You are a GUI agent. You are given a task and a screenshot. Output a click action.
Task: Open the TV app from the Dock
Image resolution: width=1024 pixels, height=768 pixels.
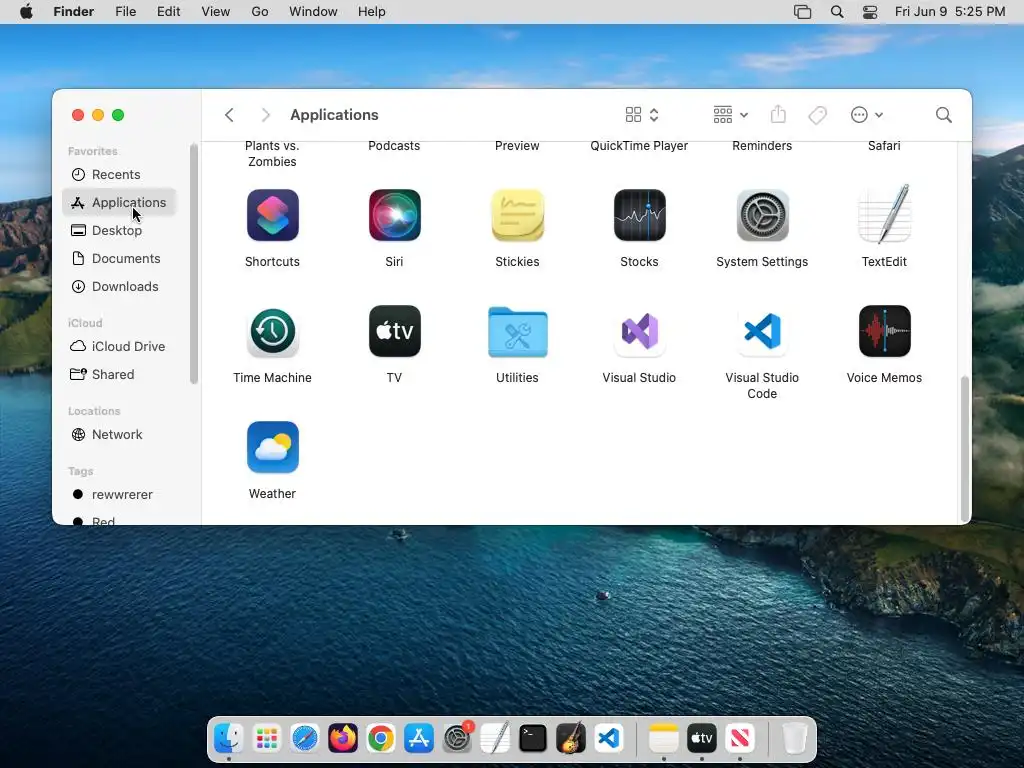click(701, 739)
